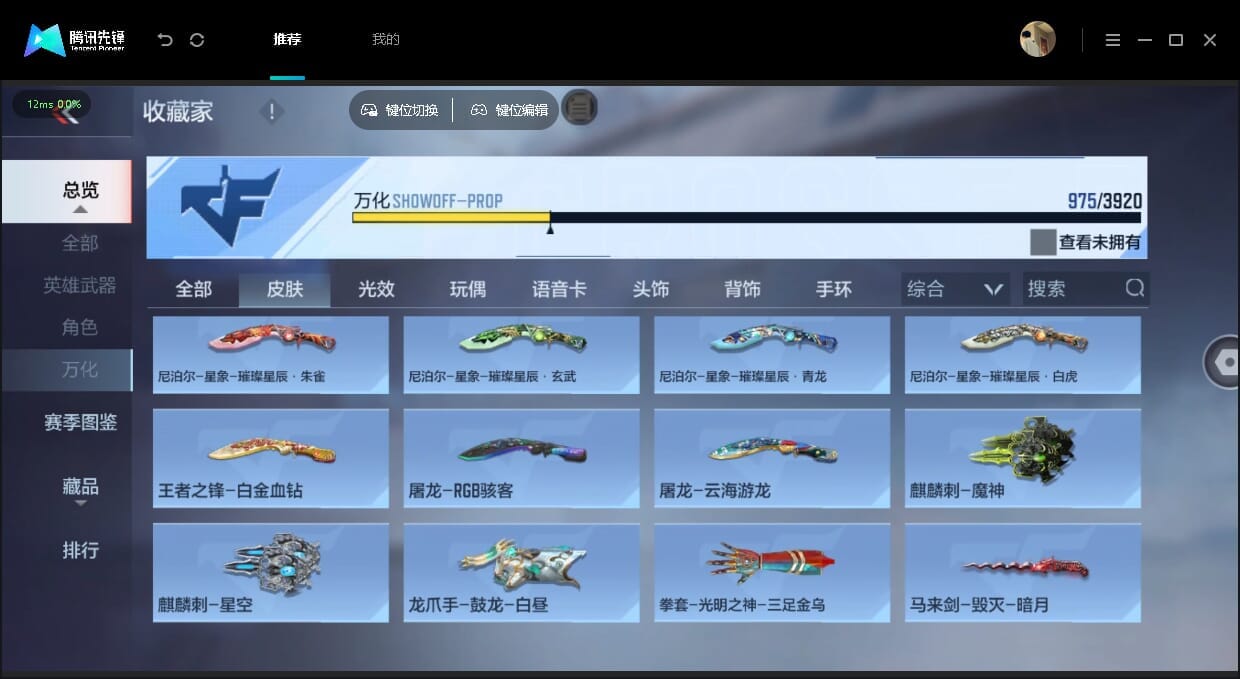
Task: Open 键位编辑 key mapping editor
Action: 509,110
